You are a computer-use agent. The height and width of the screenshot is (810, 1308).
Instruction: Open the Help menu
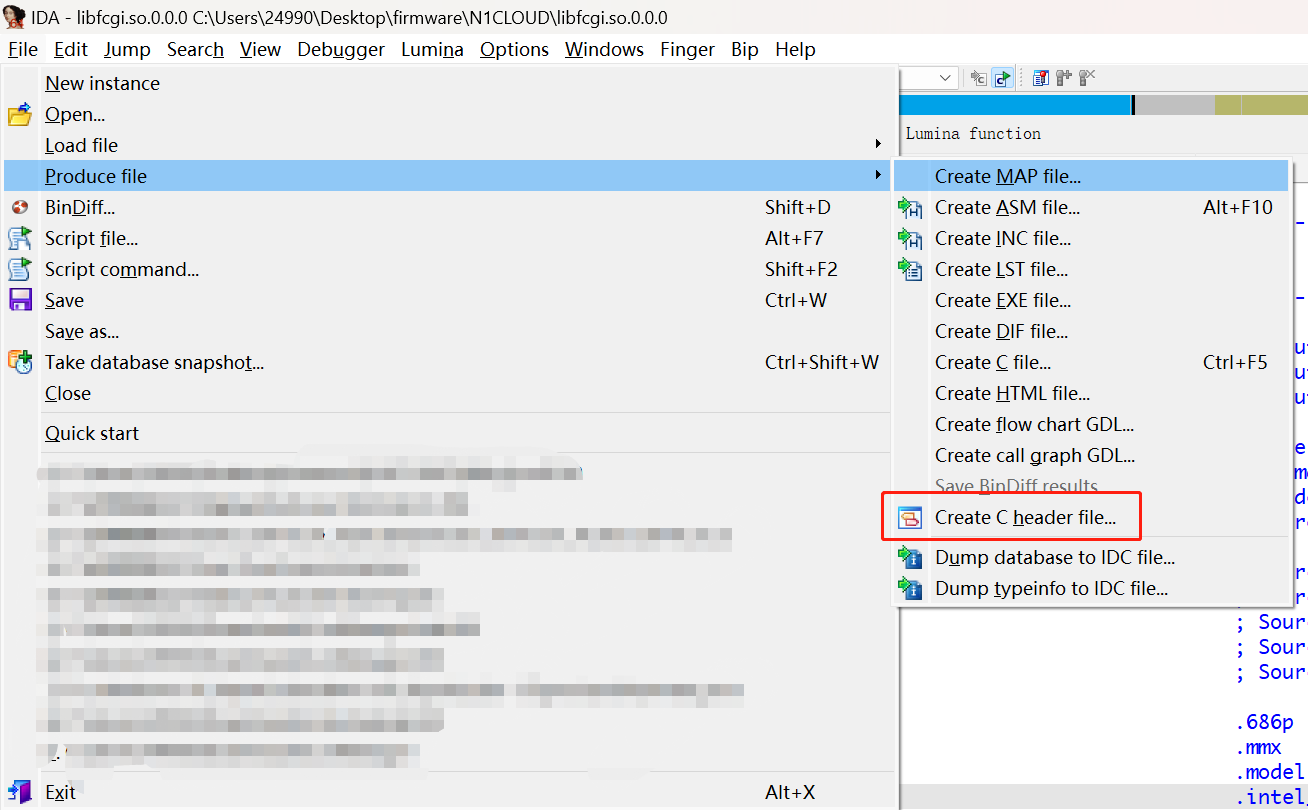[795, 49]
